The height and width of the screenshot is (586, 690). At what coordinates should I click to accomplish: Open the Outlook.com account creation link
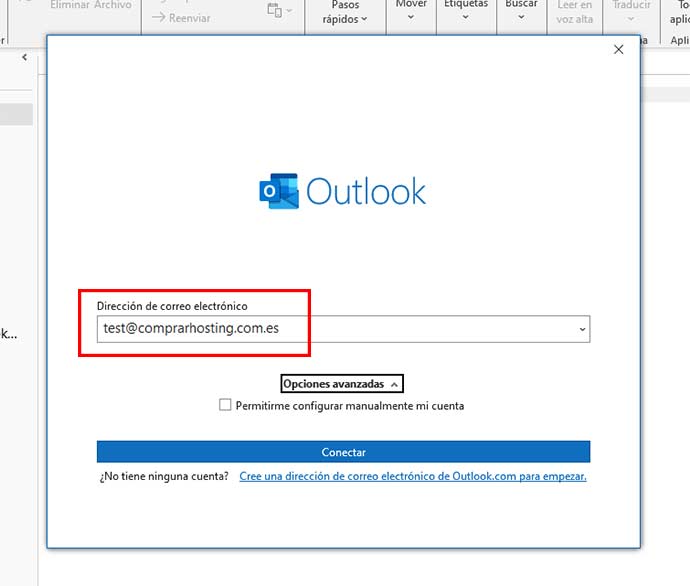point(413,476)
